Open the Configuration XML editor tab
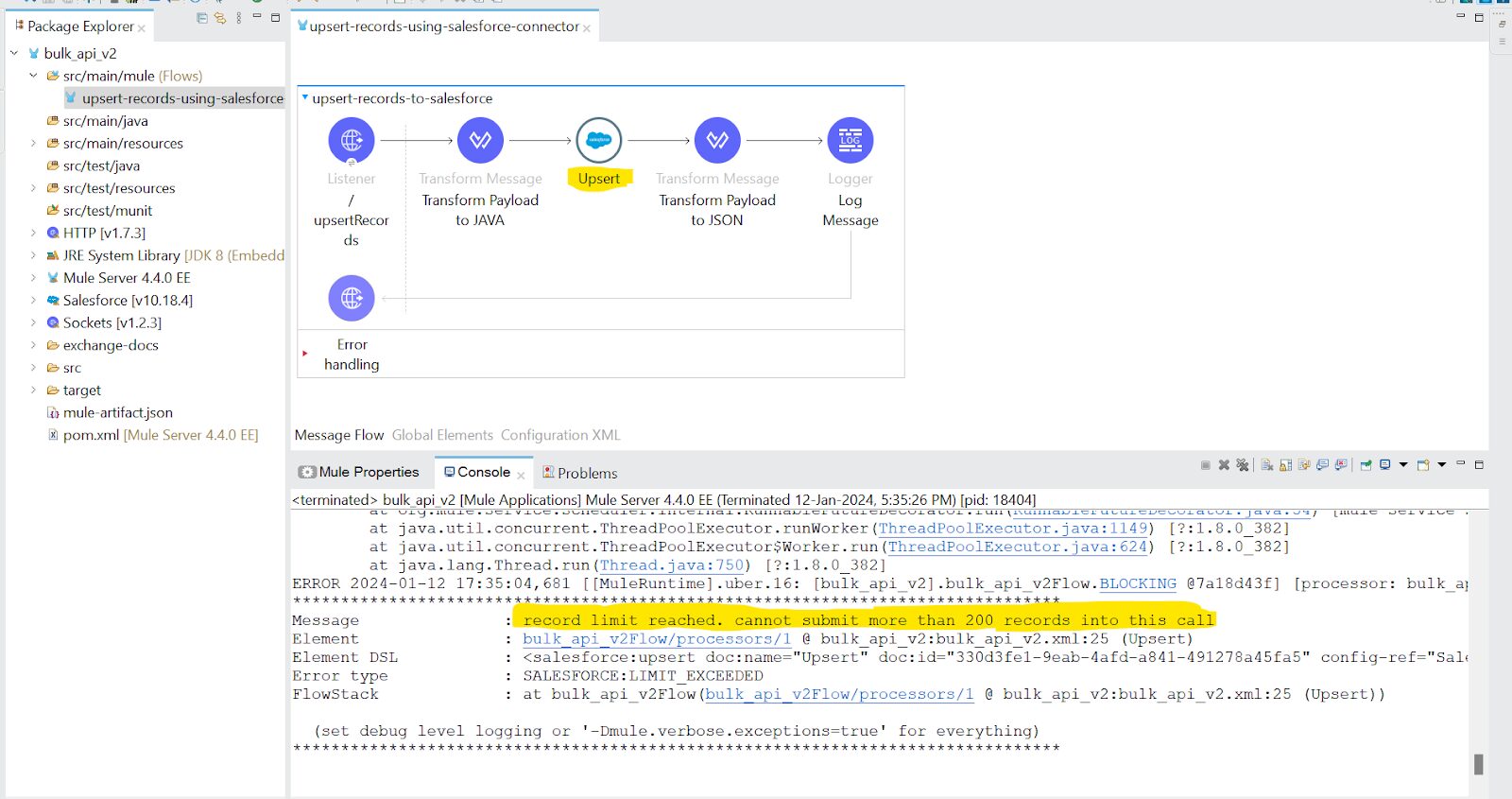 [560, 435]
